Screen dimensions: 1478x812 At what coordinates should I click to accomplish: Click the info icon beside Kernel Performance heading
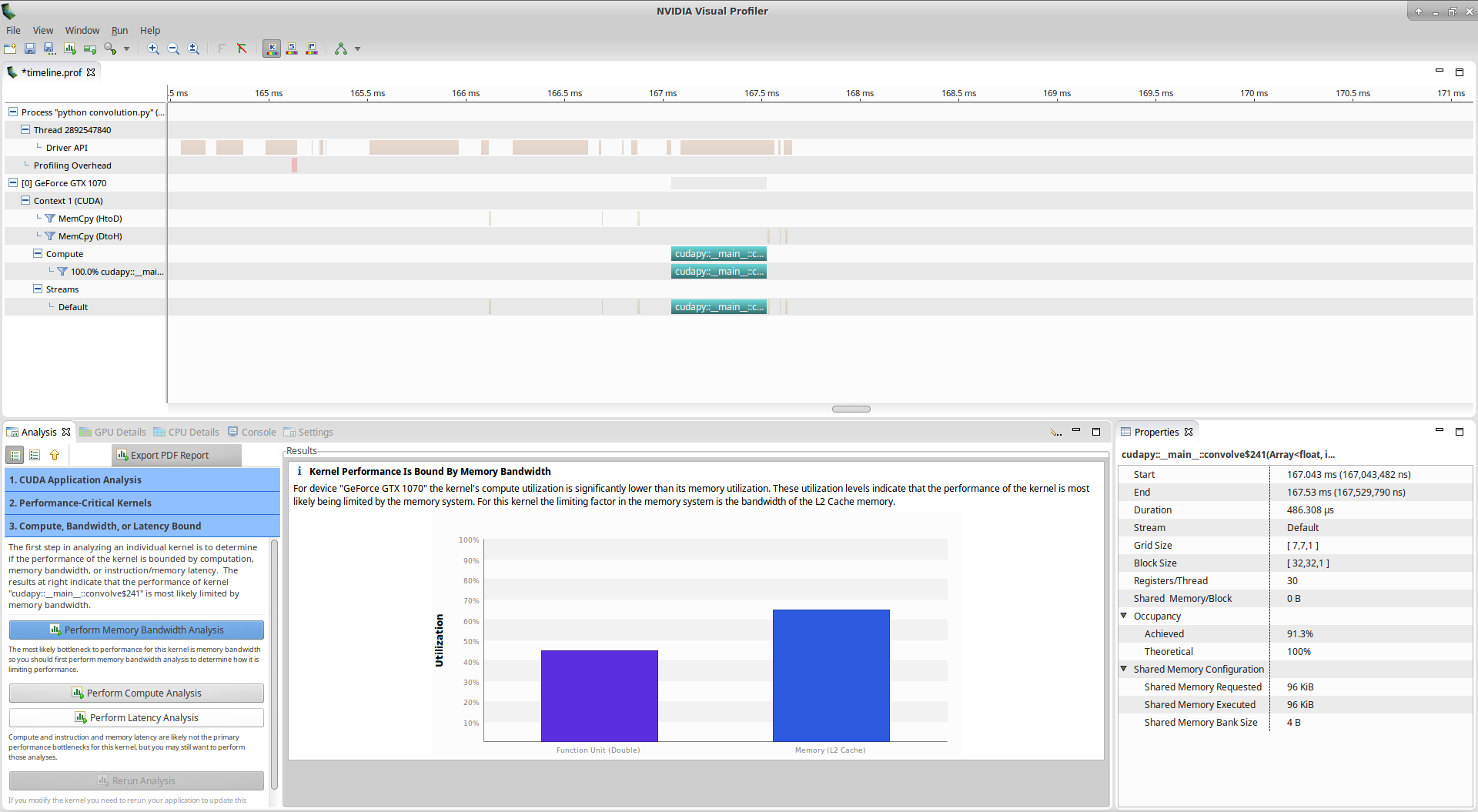coord(299,471)
